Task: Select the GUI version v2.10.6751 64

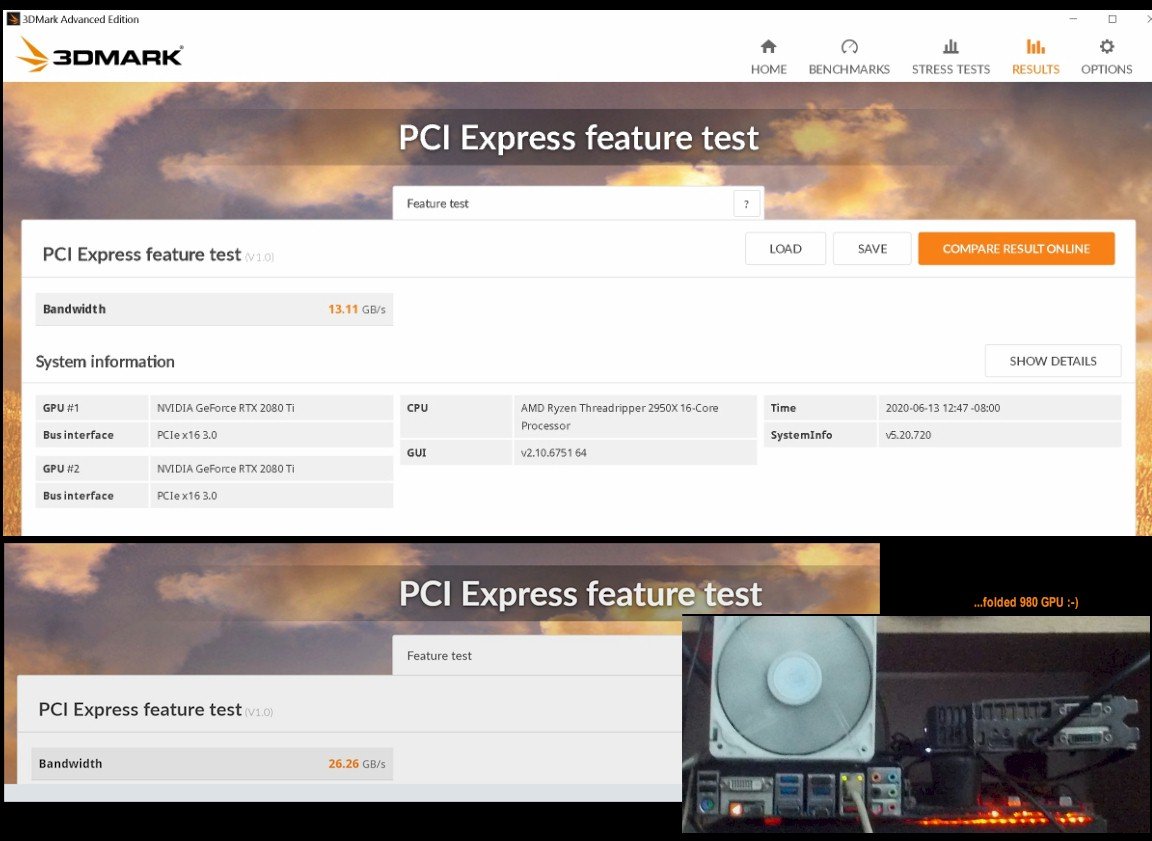Action: click(554, 452)
